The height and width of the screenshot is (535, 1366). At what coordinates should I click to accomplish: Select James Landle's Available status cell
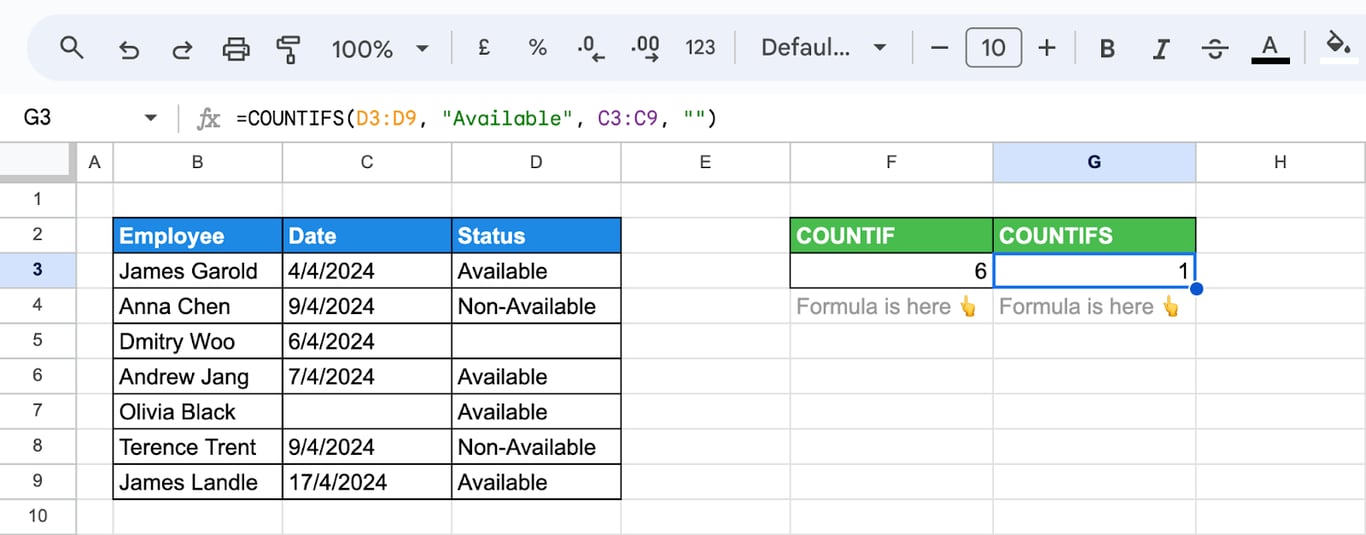pos(536,482)
